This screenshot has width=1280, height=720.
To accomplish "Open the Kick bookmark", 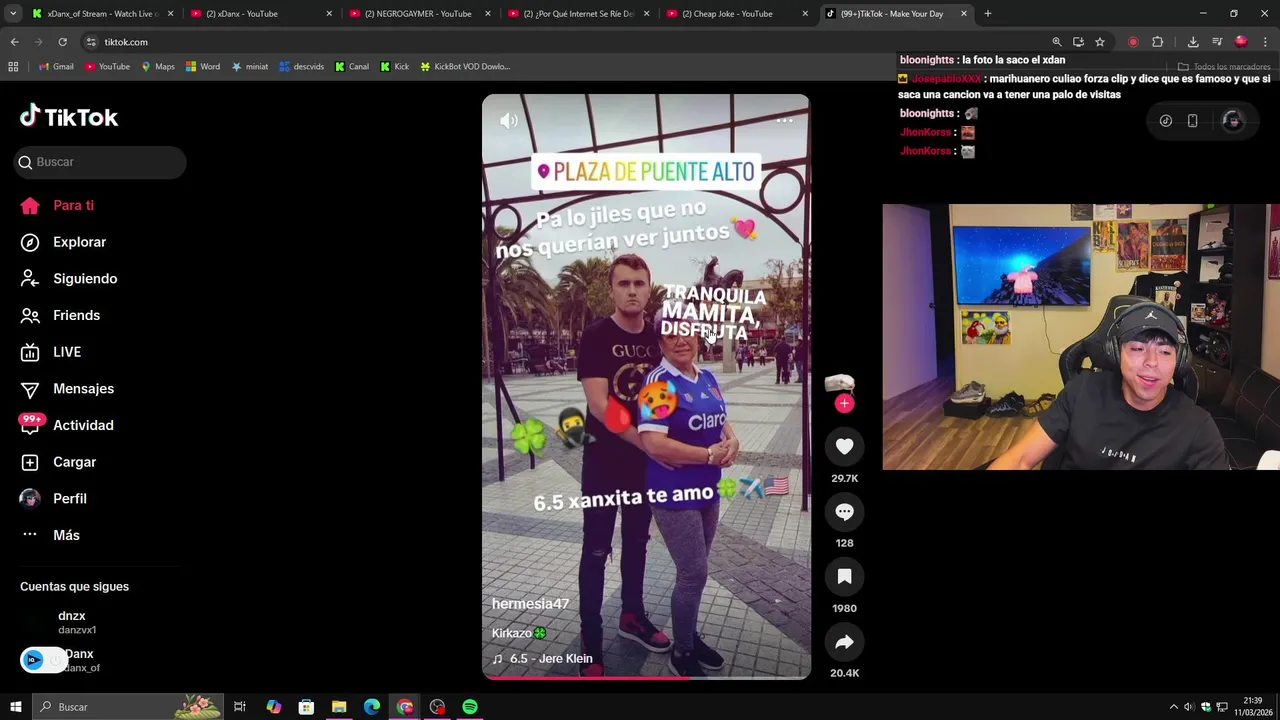I will (395, 67).
